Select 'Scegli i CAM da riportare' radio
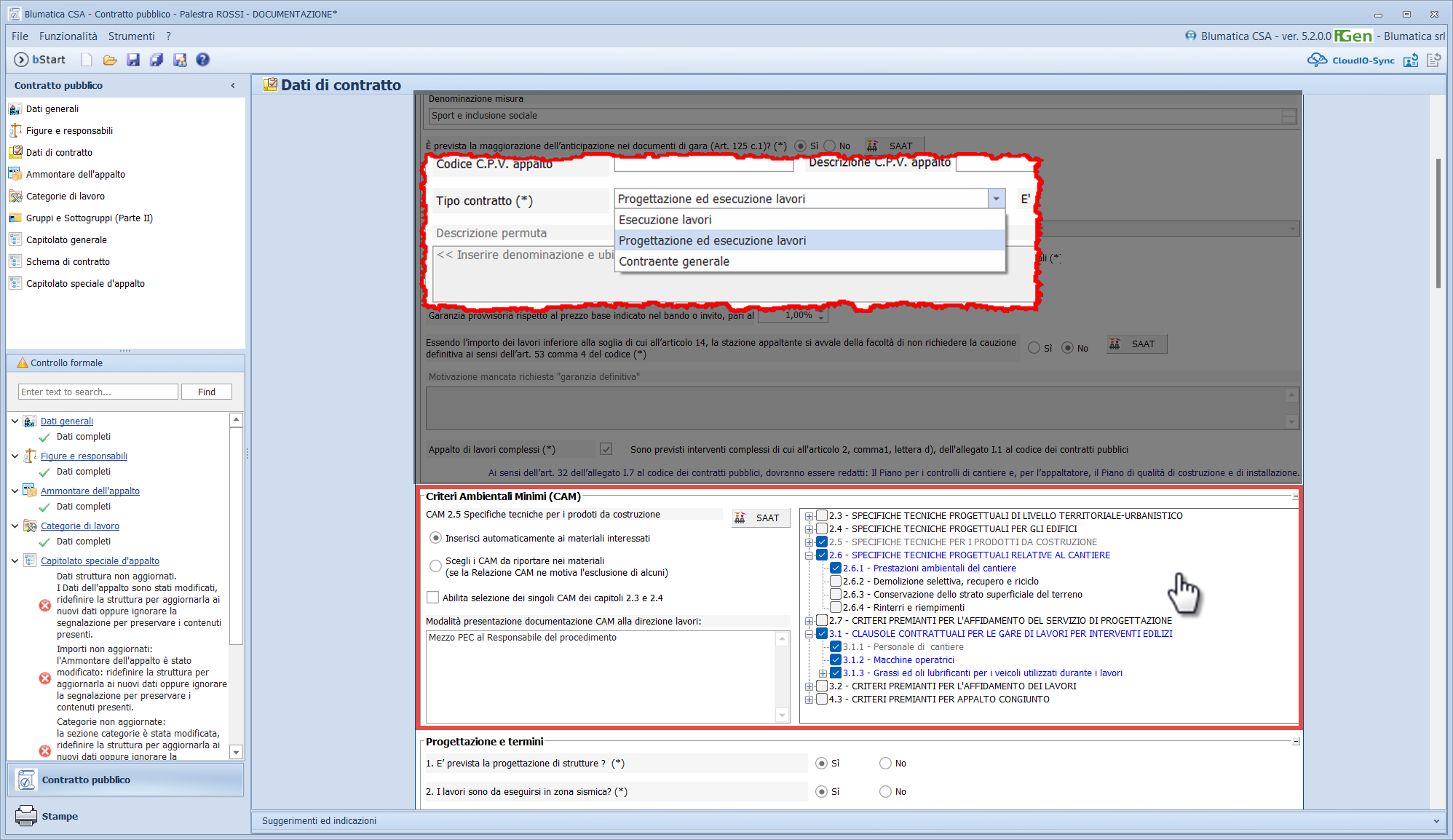 [x=435, y=566]
